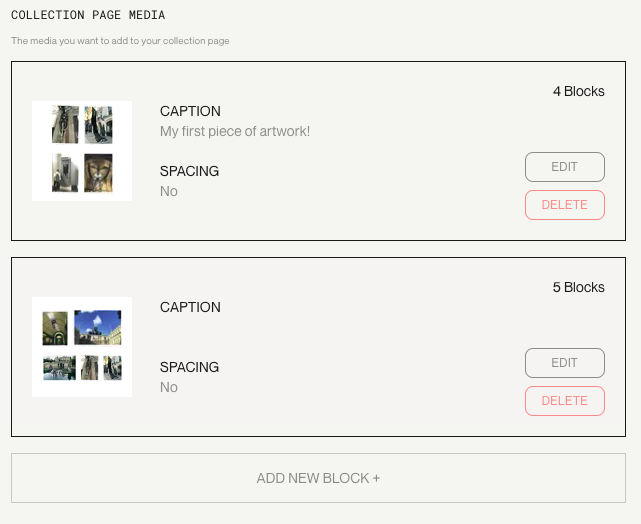This screenshot has width=641, height=524.
Task: Select the golden mask artwork thumbnail
Action: [98, 173]
